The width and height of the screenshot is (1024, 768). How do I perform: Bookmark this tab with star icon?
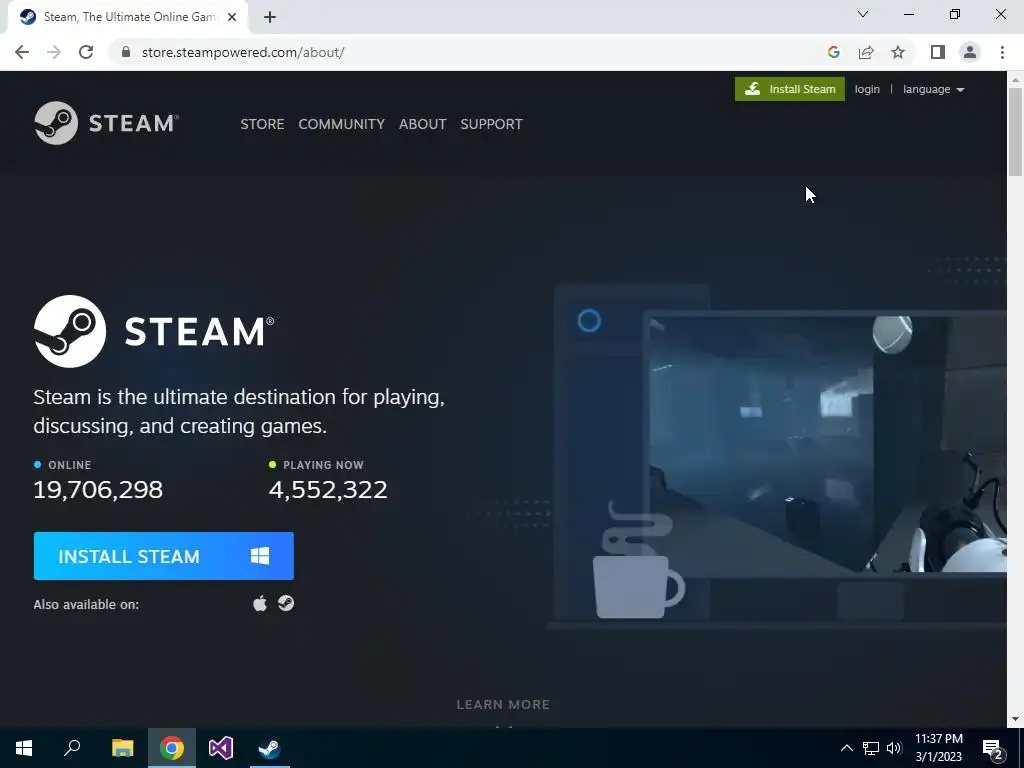(x=898, y=52)
